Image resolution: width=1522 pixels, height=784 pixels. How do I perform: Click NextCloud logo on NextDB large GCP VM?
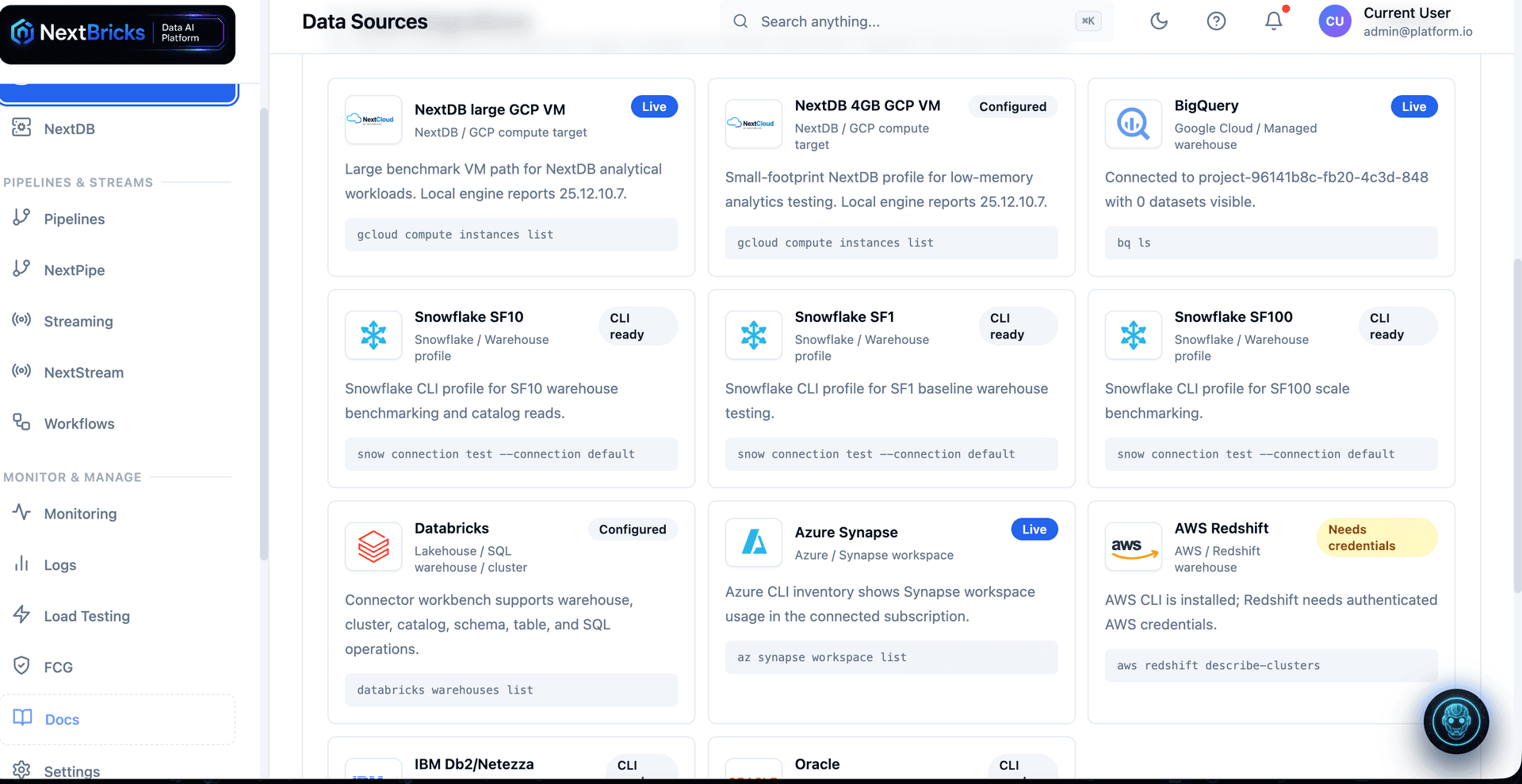pos(373,120)
